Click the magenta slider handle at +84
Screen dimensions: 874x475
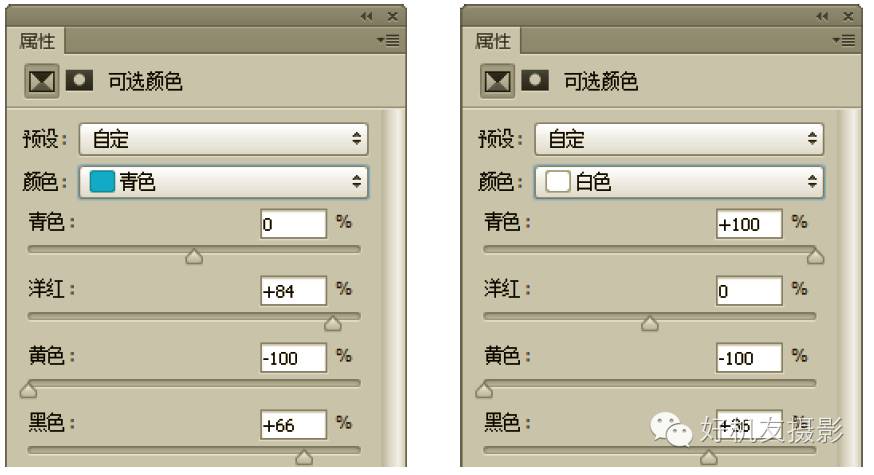pyautogui.click(x=333, y=323)
